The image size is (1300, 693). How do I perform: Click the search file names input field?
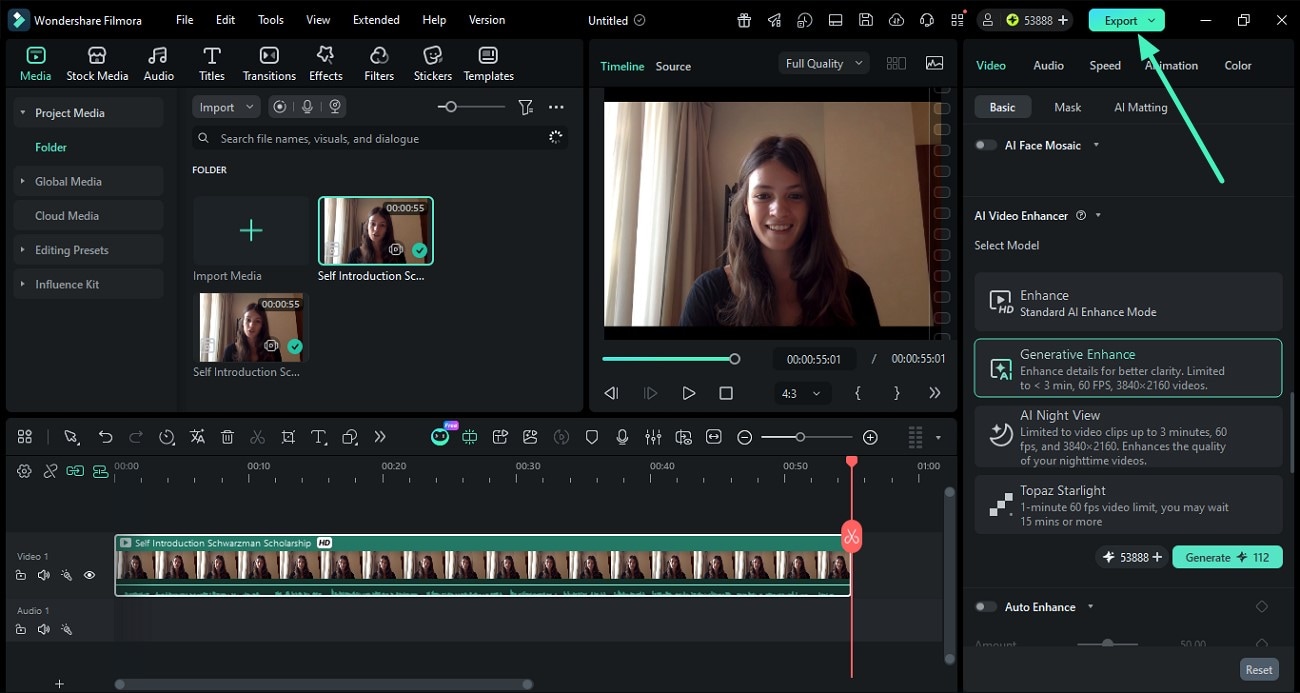(x=380, y=138)
